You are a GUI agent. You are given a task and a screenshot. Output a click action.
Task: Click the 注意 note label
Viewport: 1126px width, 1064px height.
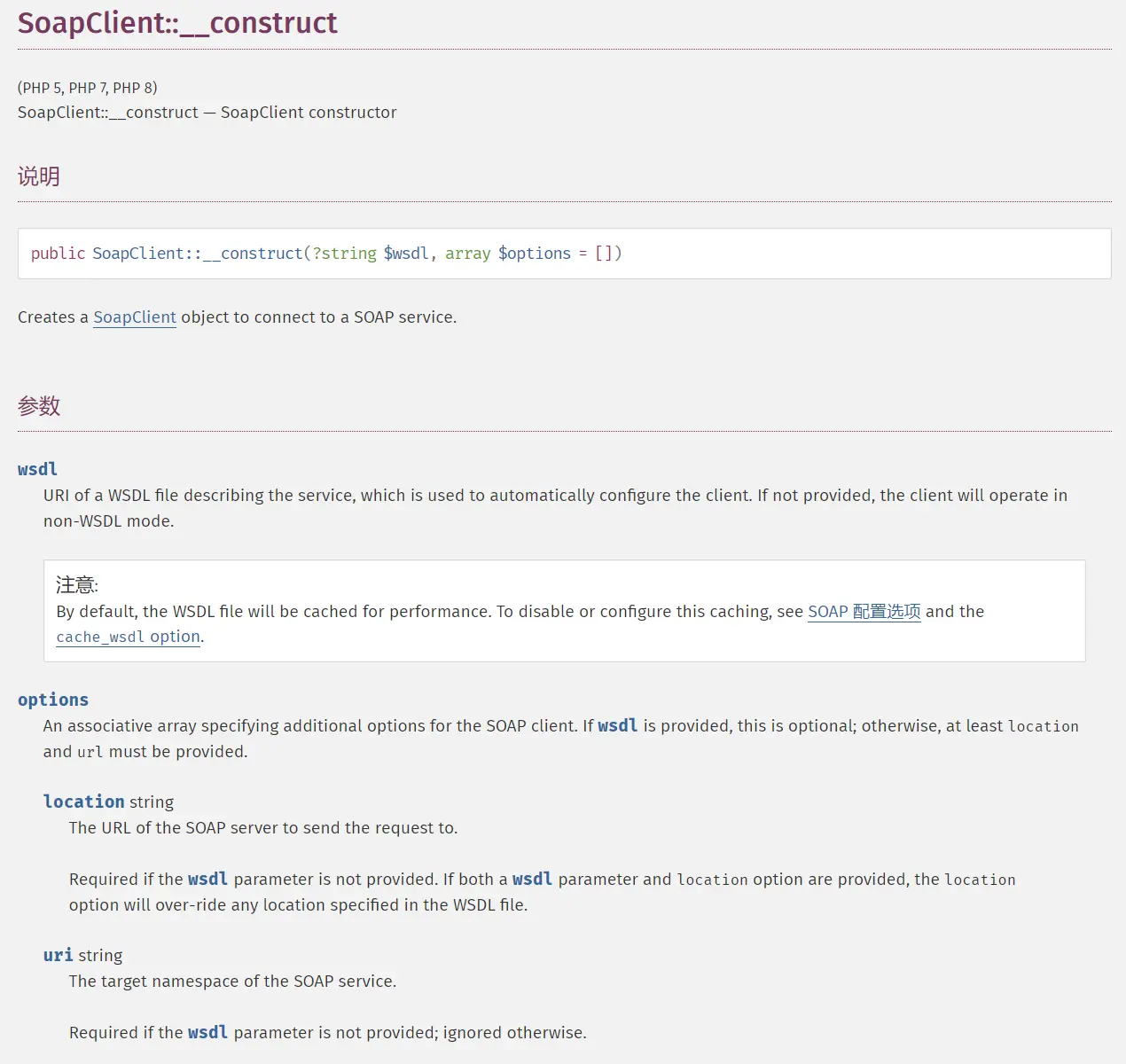[77, 585]
